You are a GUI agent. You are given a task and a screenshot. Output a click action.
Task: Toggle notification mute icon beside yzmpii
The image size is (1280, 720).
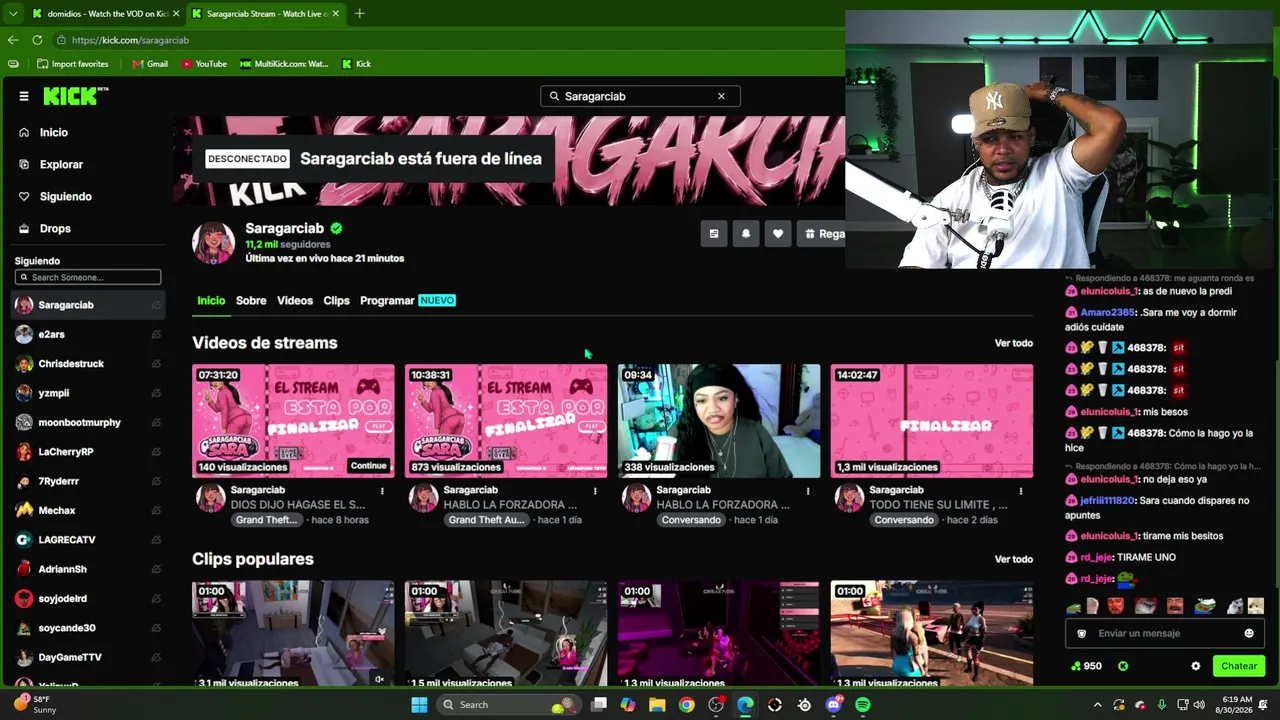pos(156,393)
